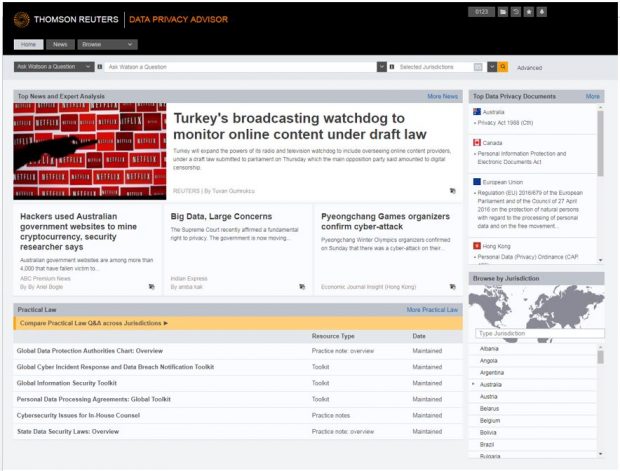The width and height of the screenshot is (620, 471).
Task: Click share icon on Pyeongchang article card
Action: [x=451, y=287]
